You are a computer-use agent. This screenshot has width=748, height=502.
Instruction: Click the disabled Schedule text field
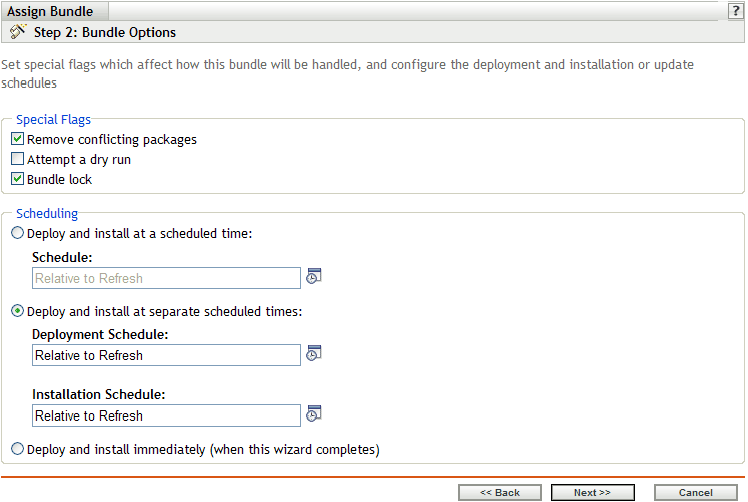tap(166, 278)
